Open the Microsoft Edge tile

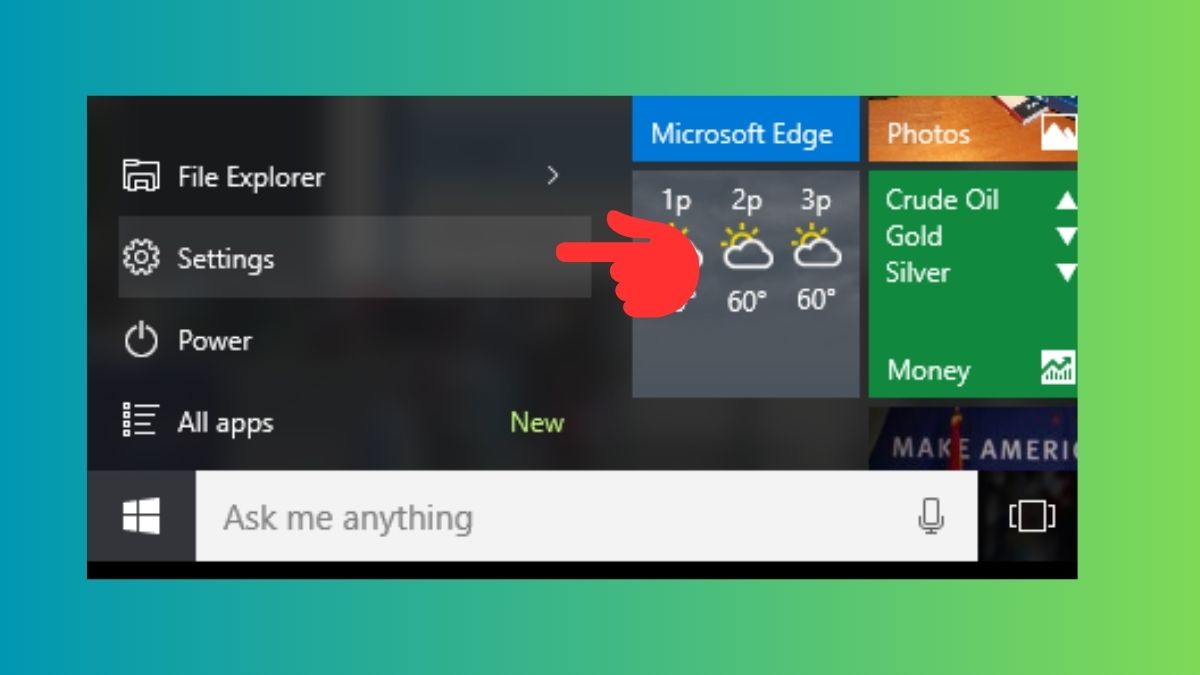pos(746,129)
